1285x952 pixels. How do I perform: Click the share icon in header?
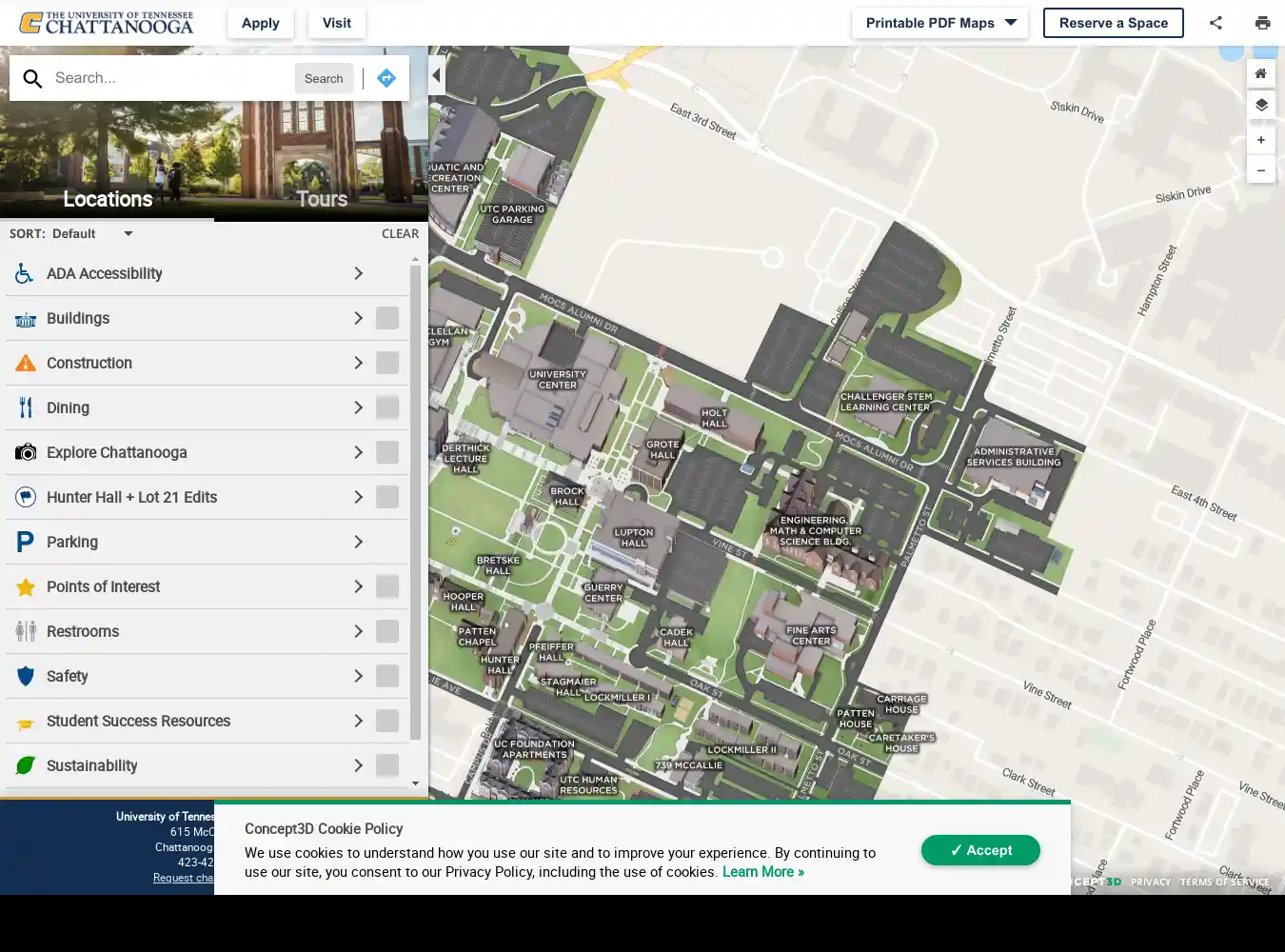click(1216, 23)
